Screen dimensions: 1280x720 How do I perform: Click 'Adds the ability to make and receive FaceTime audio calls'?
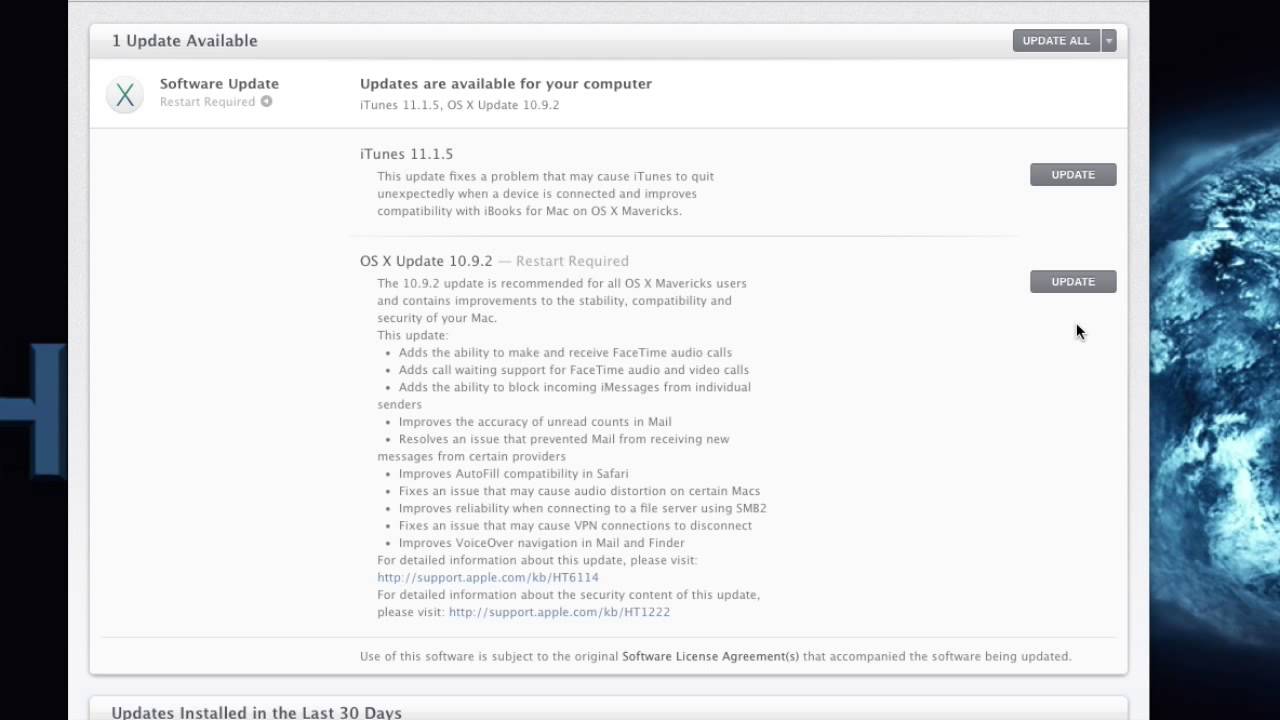(565, 353)
